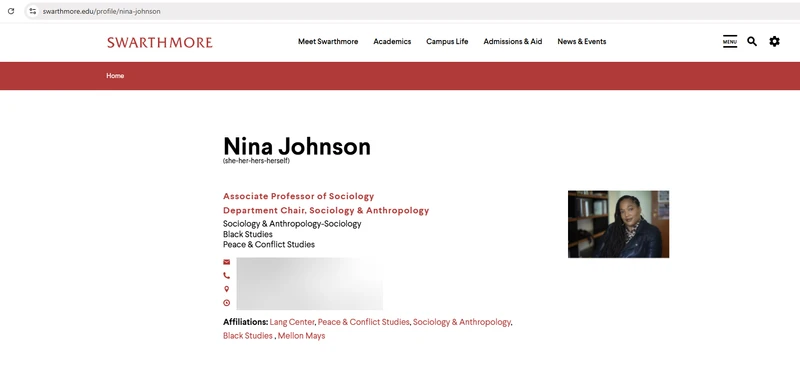This screenshot has height=370, width=800.
Task: Click the Nina Johnson name heading
Action: click(297, 146)
